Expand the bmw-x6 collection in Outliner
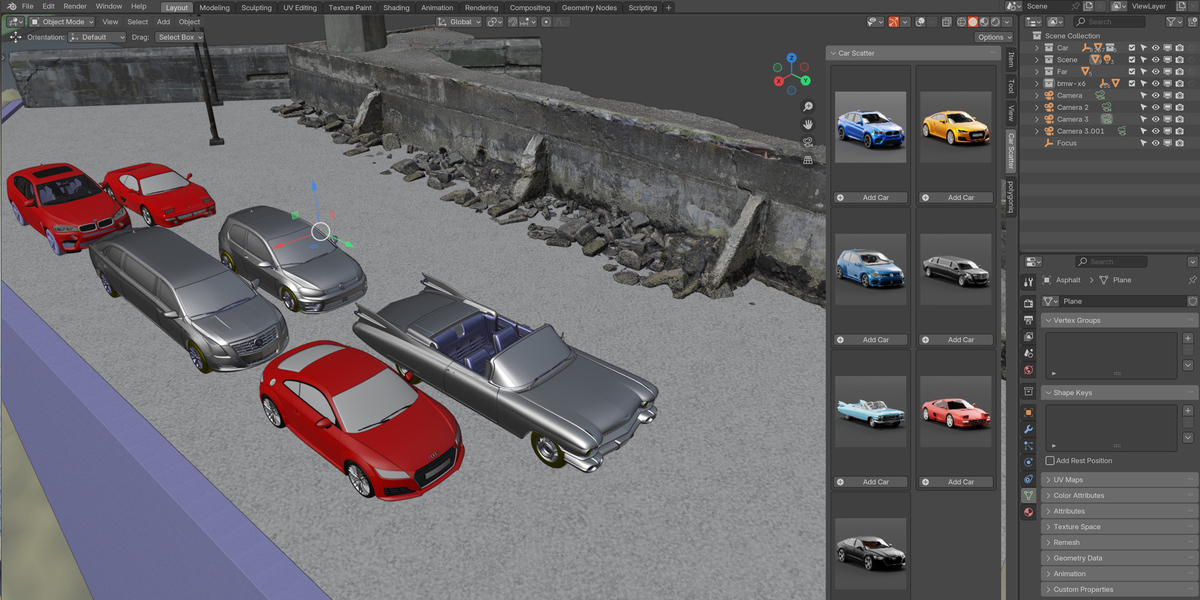 point(1037,83)
